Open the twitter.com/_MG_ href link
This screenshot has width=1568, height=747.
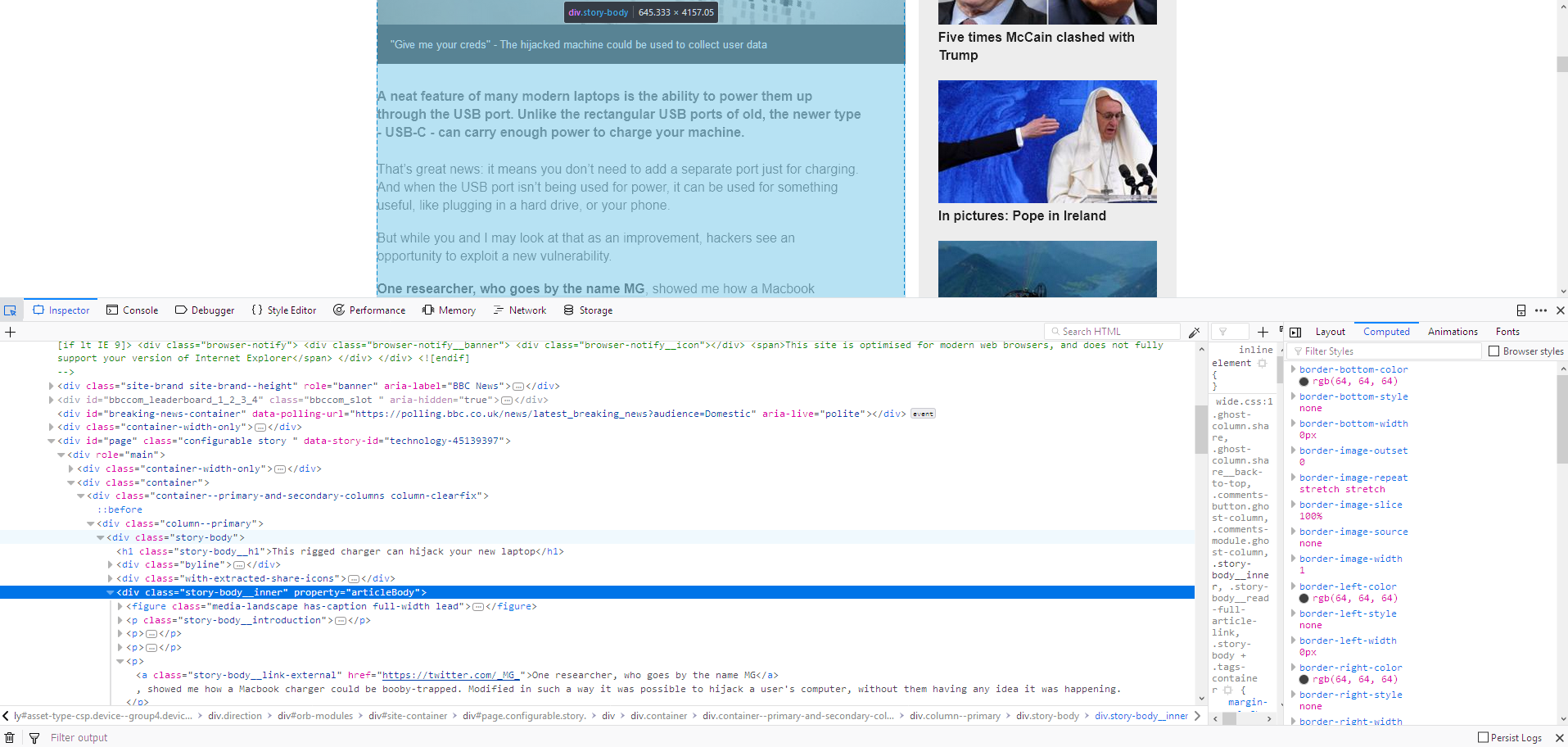(x=450, y=675)
